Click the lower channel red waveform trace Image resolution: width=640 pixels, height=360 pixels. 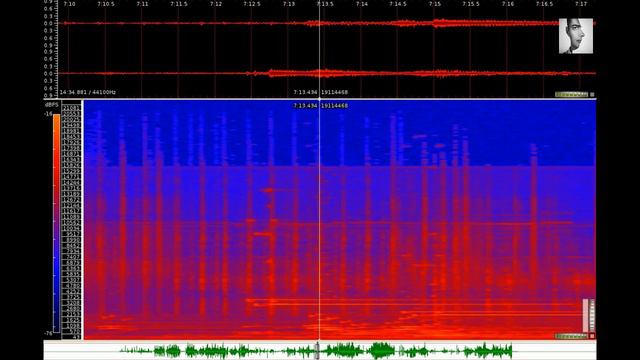tap(327, 73)
